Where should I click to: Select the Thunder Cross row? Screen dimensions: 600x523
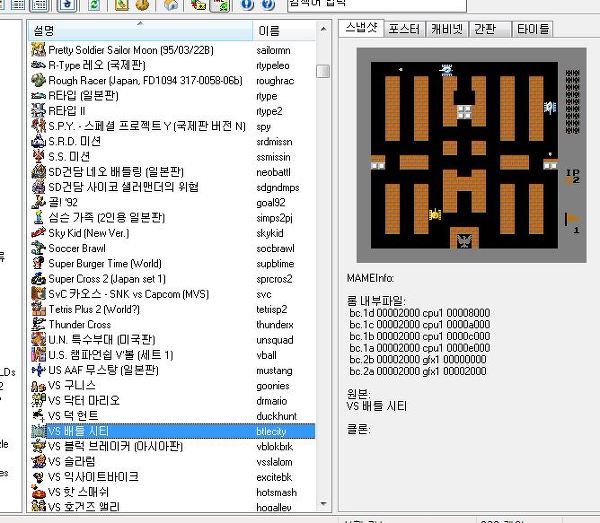point(172,324)
